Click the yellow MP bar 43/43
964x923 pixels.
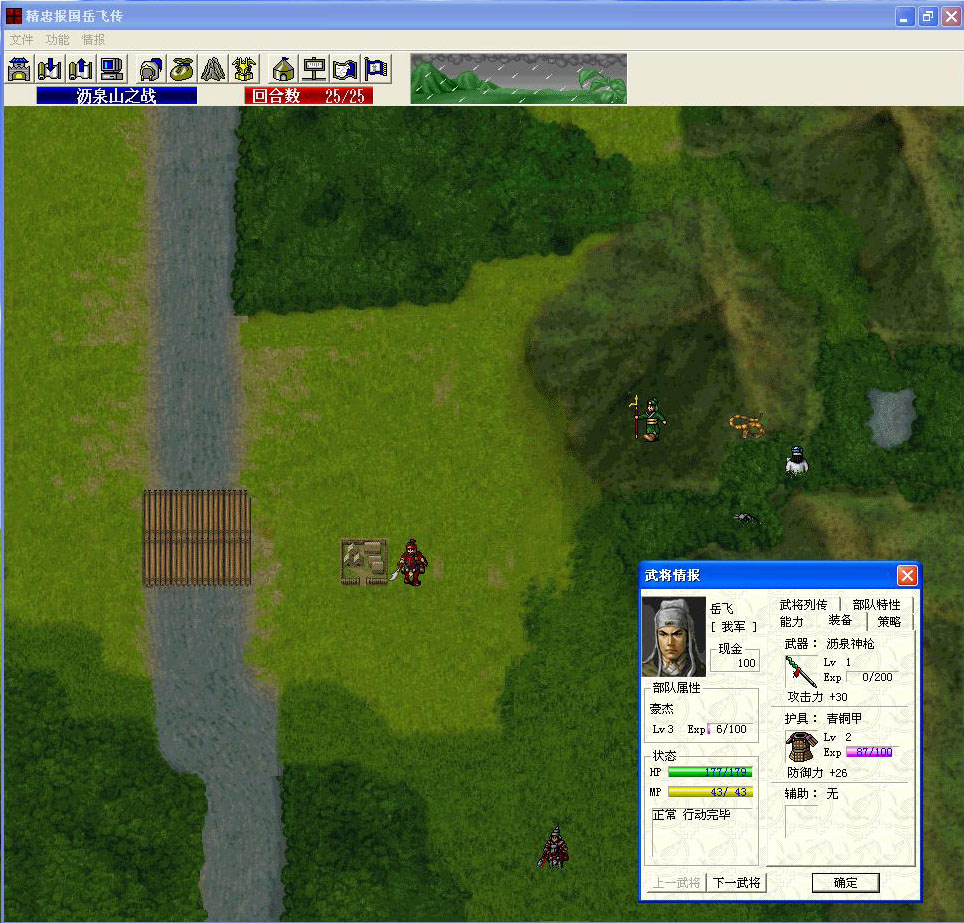point(710,792)
